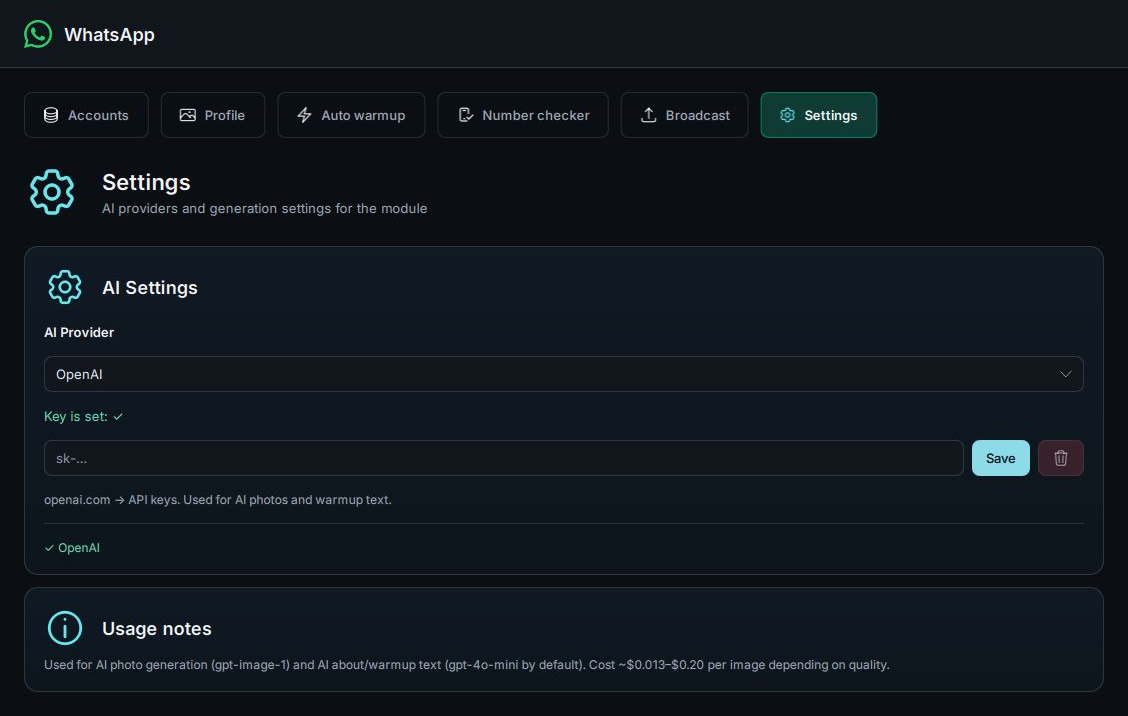Screen dimensions: 1128x716
Task: Click the Usage notes info icon
Action: pyautogui.click(x=65, y=628)
